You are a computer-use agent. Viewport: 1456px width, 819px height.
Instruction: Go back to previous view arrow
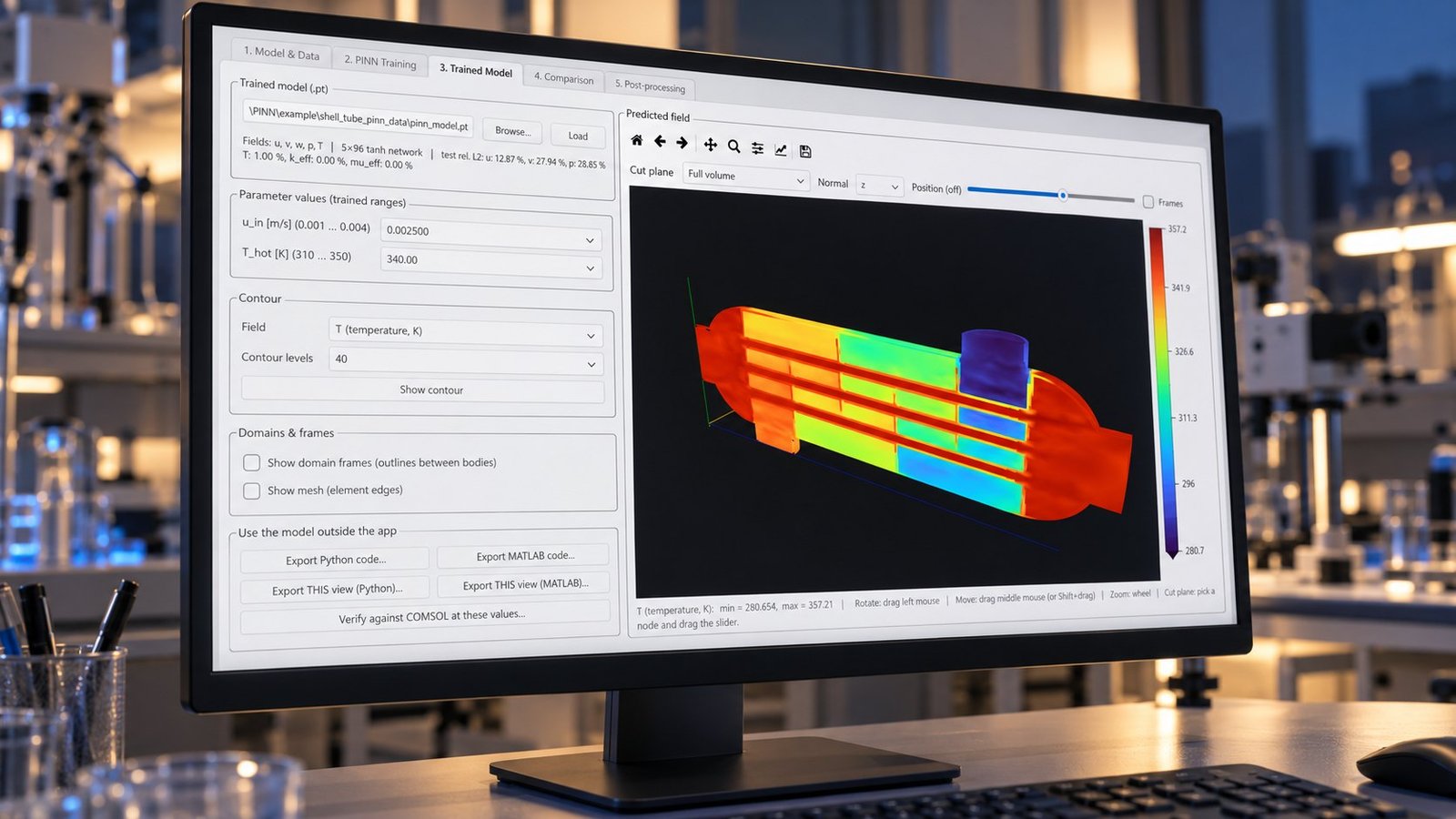660,141
